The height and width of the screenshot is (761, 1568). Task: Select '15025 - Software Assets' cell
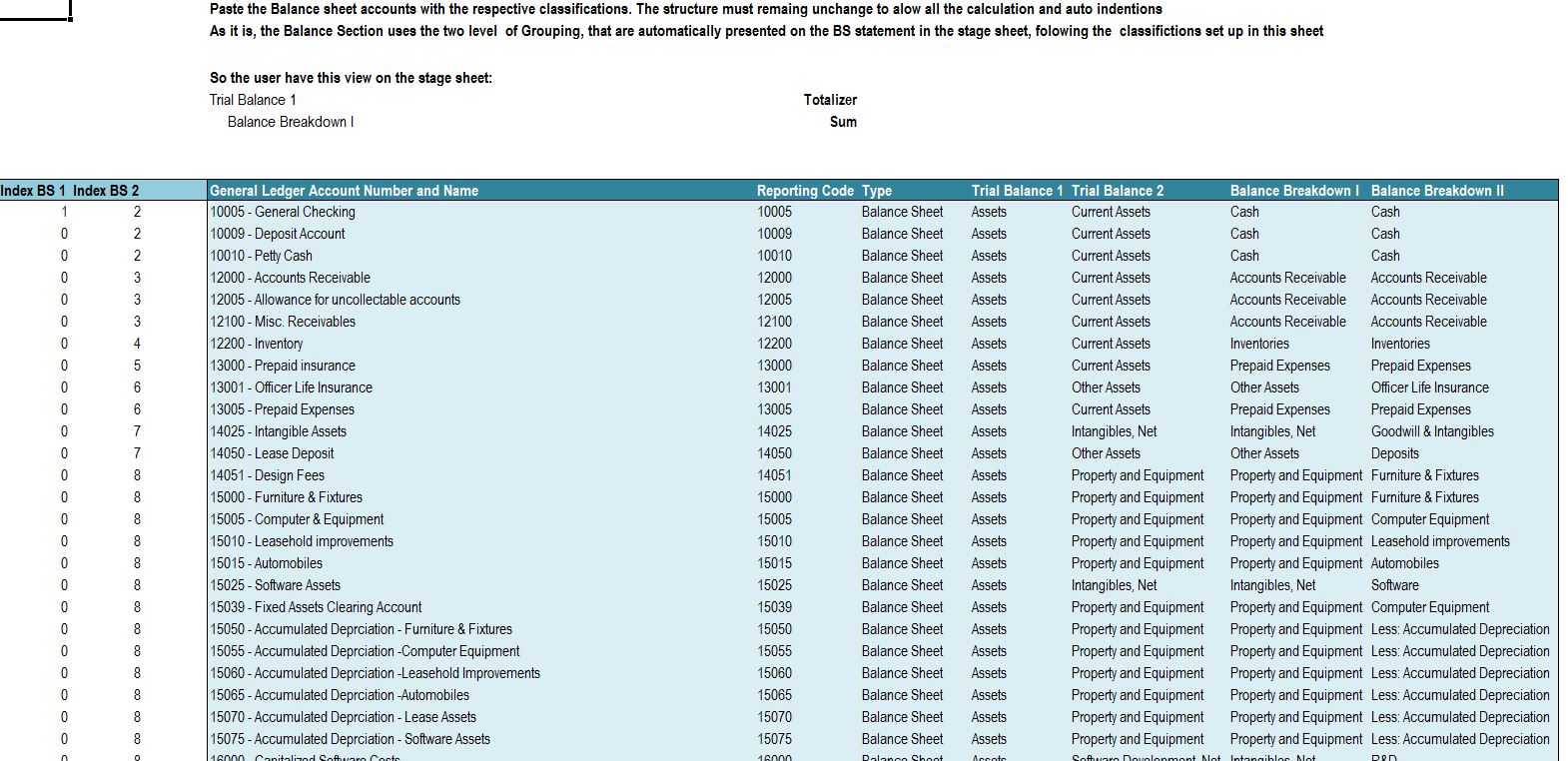point(275,585)
